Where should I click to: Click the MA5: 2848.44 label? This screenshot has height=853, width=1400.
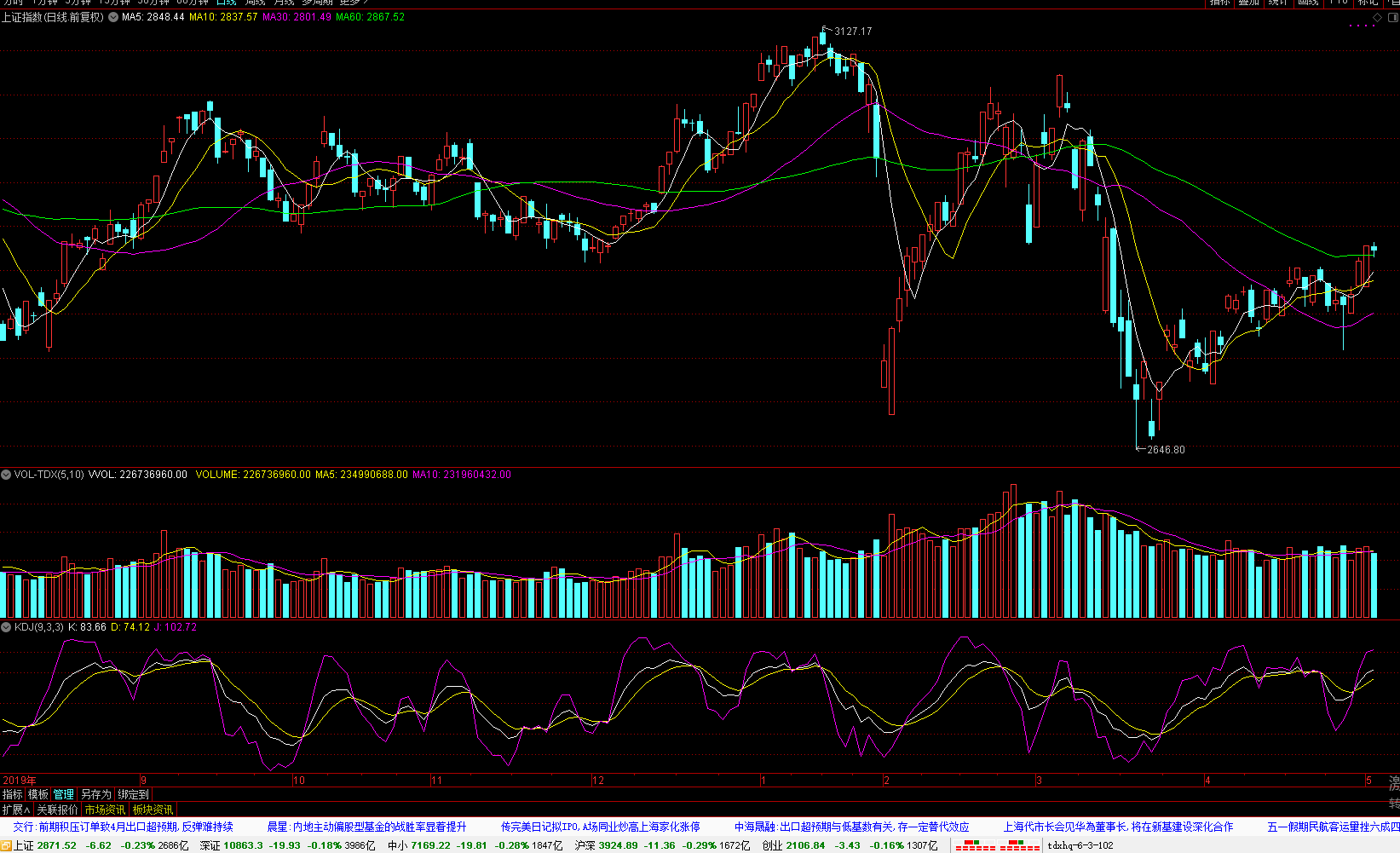click(153, 17)
